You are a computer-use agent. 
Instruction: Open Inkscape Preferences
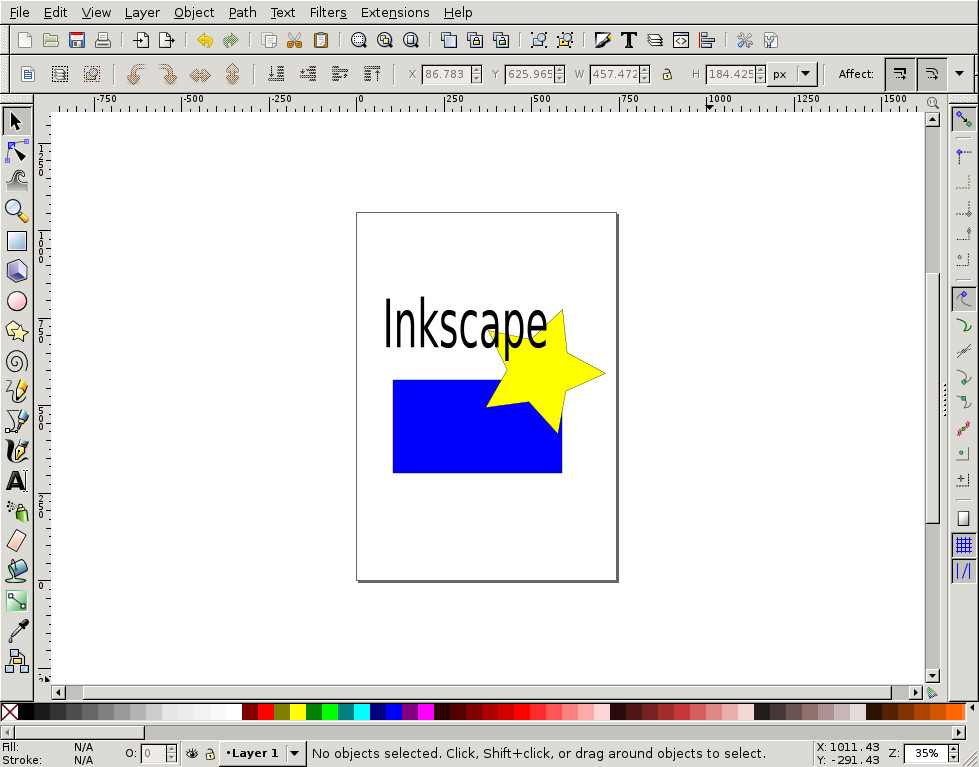[x=744, y=41]
